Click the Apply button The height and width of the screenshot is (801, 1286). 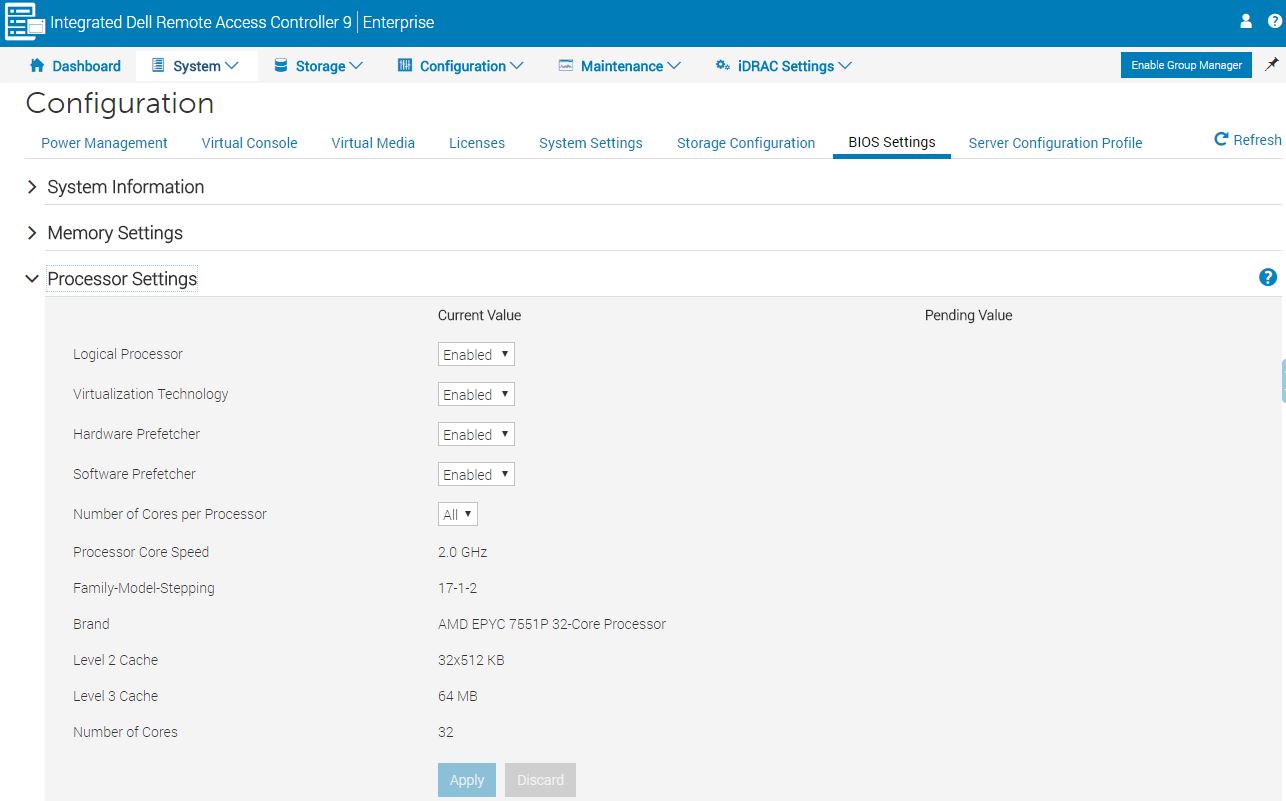pyautogui.click(x=466, y=780)
